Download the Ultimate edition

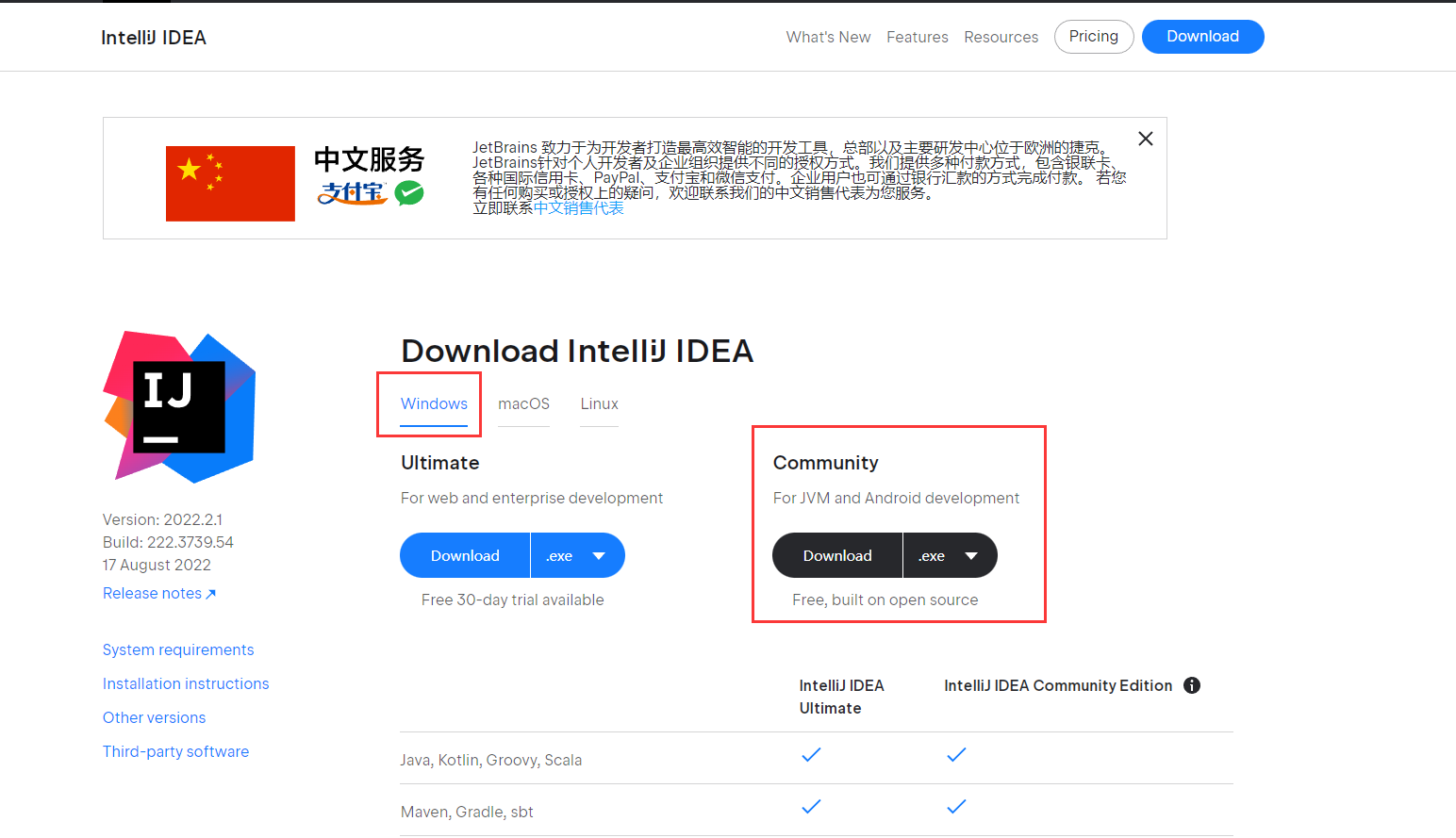point(465,555)
